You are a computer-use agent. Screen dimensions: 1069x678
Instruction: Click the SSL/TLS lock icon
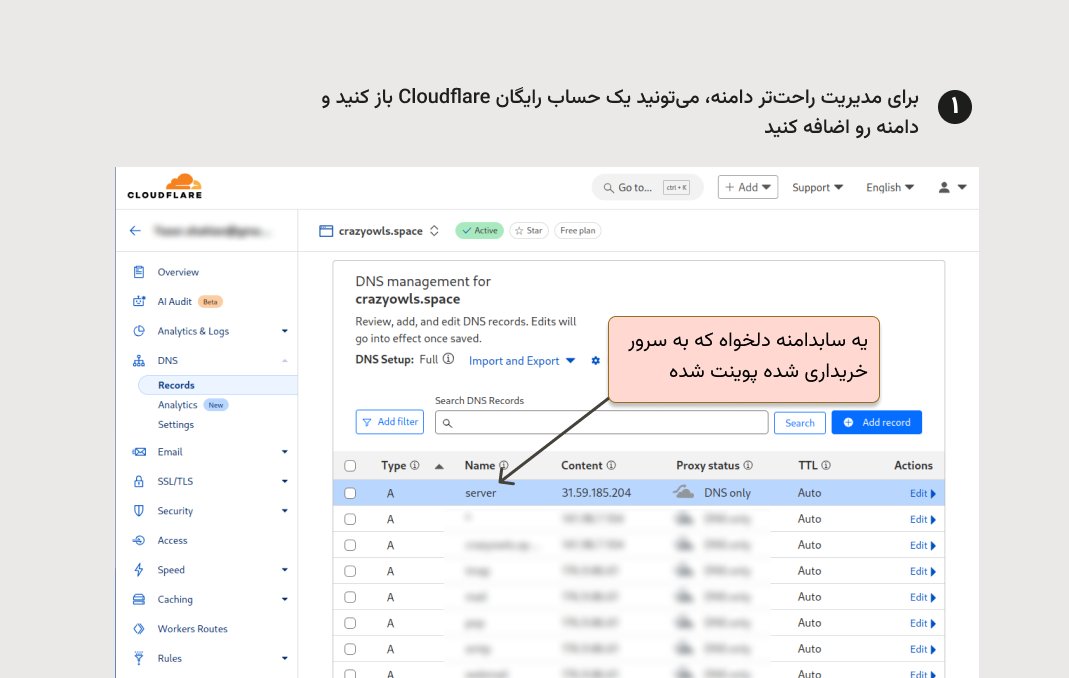(x=139, y=481)
